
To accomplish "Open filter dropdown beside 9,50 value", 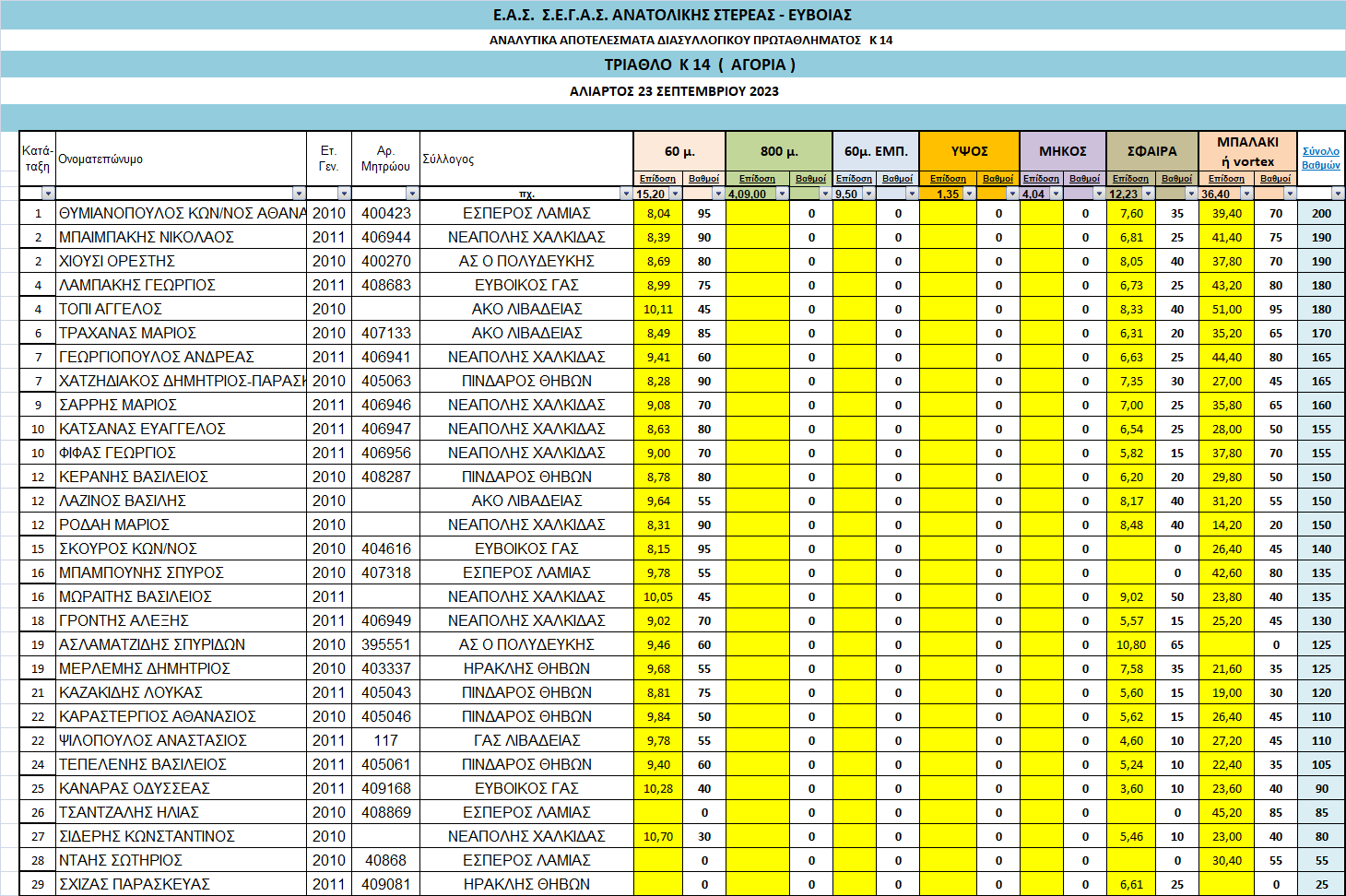I will point(868,194).
